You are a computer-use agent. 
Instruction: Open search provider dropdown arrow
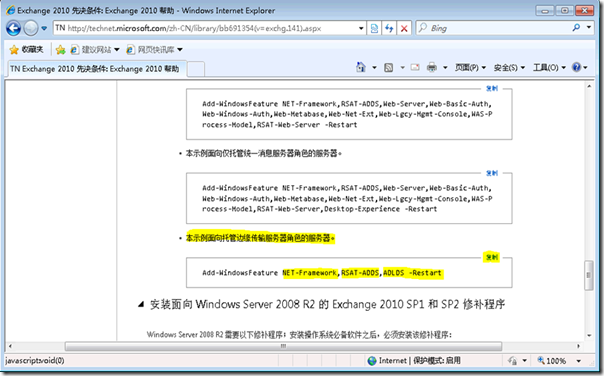pos(589,27)
